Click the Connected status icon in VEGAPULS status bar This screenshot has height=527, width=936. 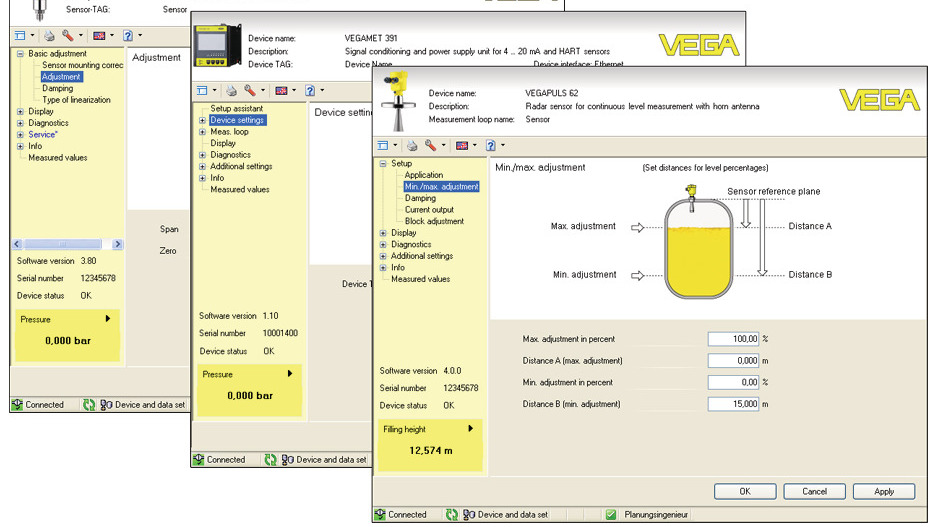click(380, 515)
